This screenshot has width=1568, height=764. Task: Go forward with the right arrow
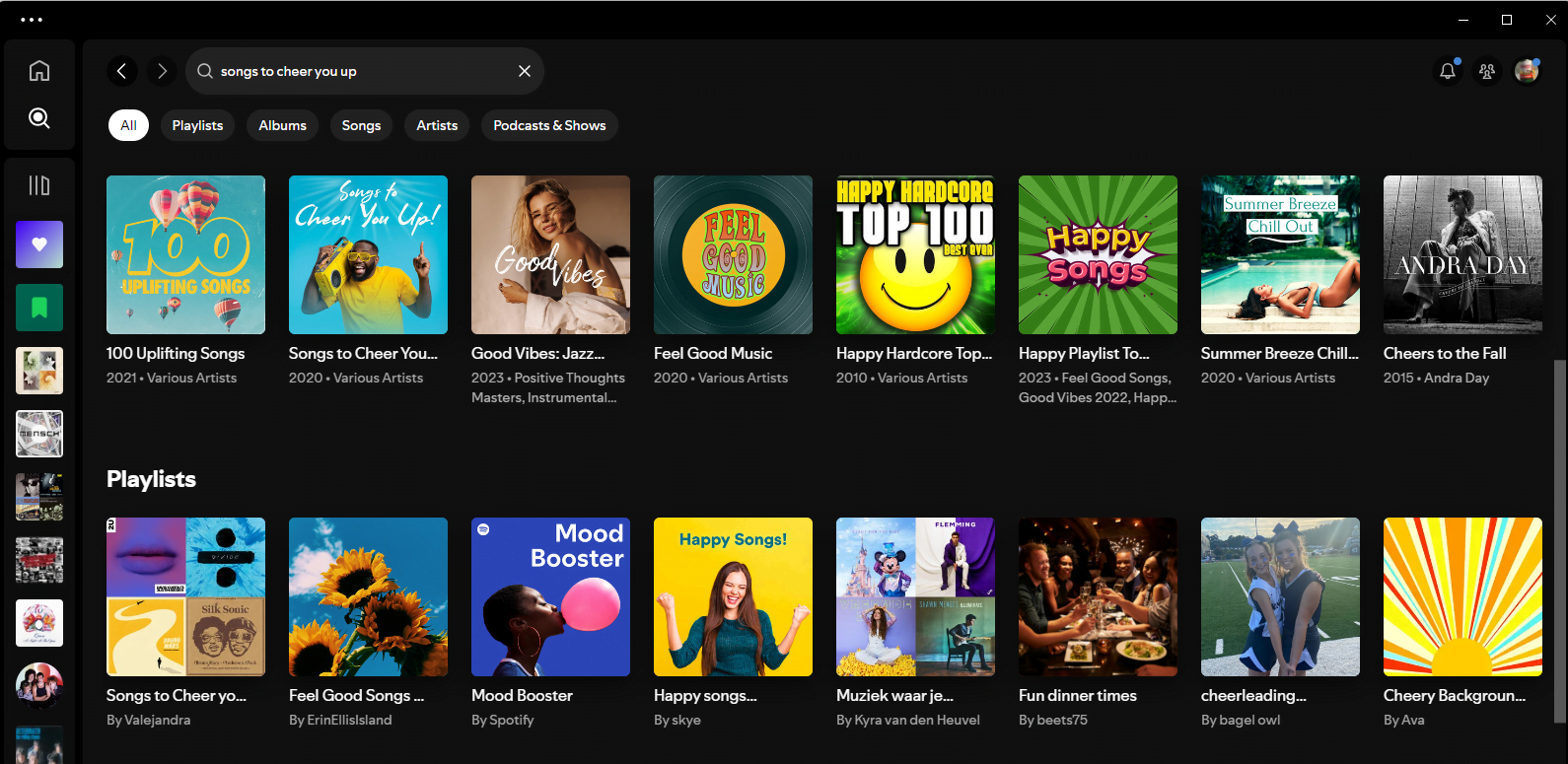point(162,71)
